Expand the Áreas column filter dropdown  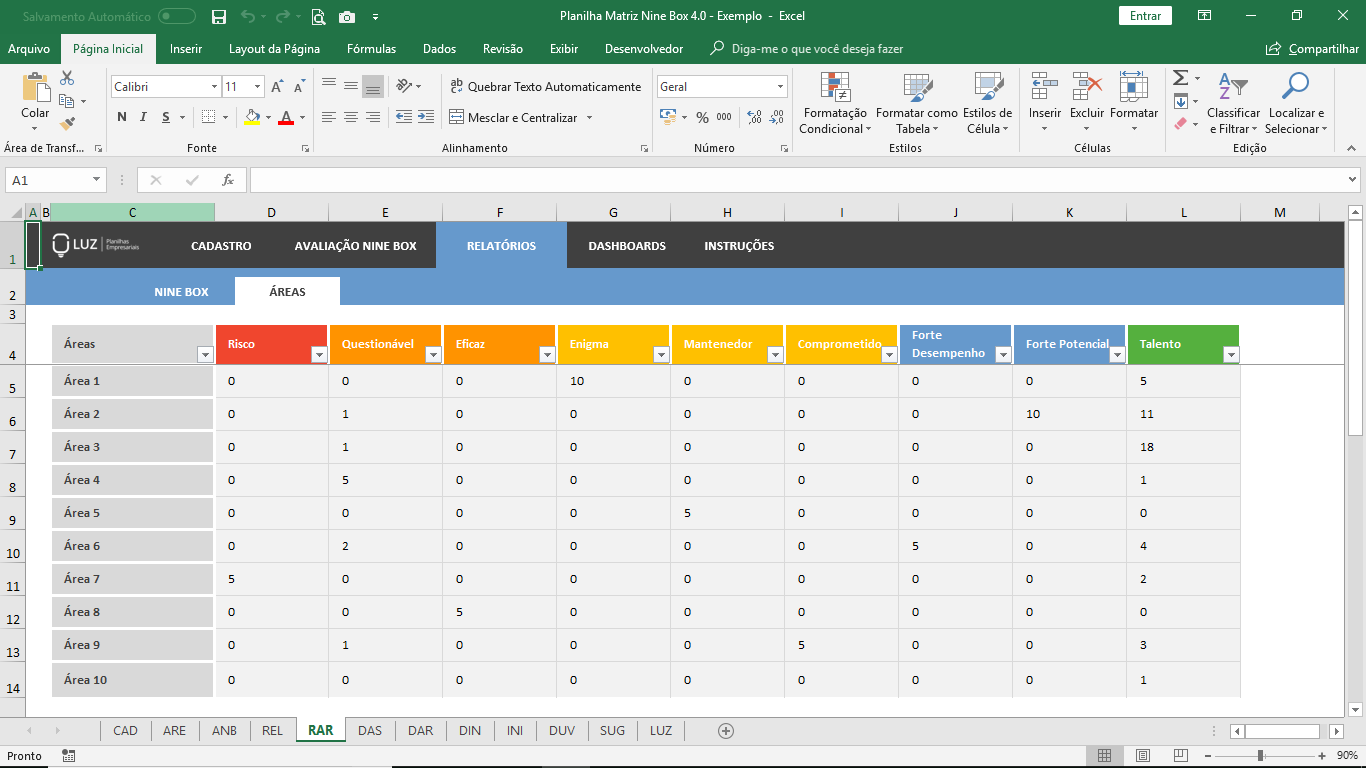pyautogui.click(x=205, y=355)
